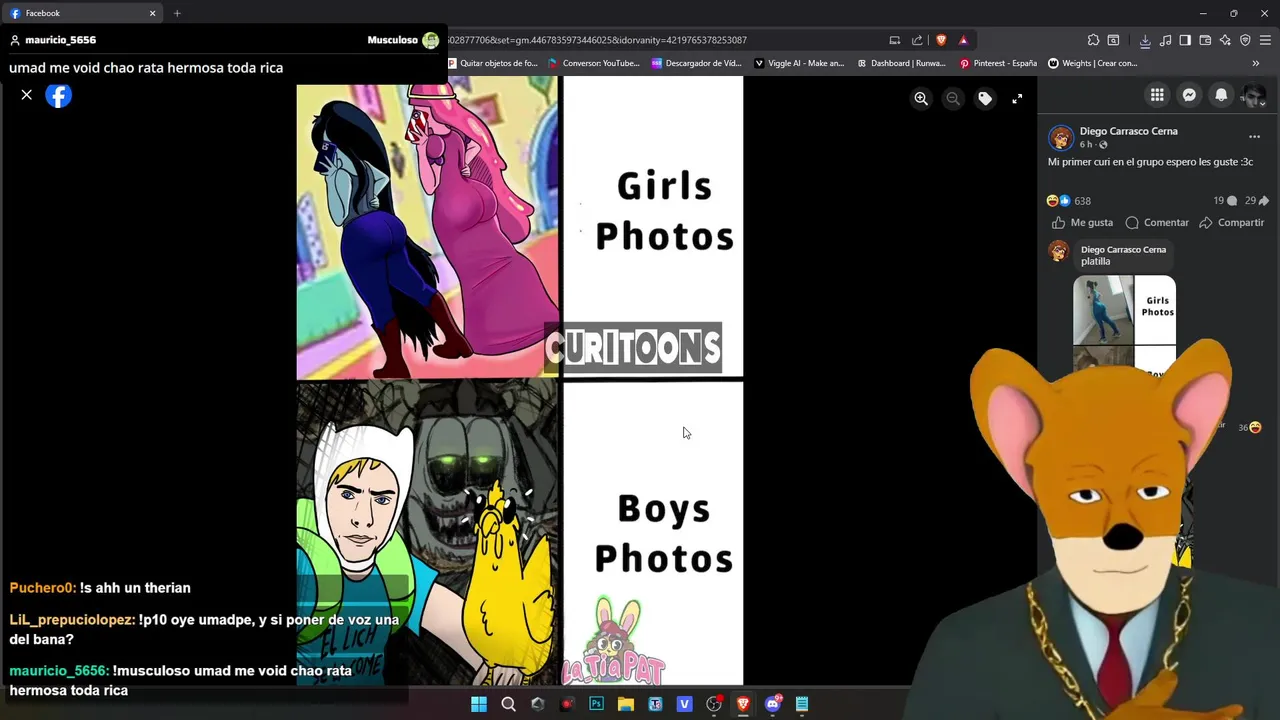
Task: Click the Compartir button
Action: 1232,222
